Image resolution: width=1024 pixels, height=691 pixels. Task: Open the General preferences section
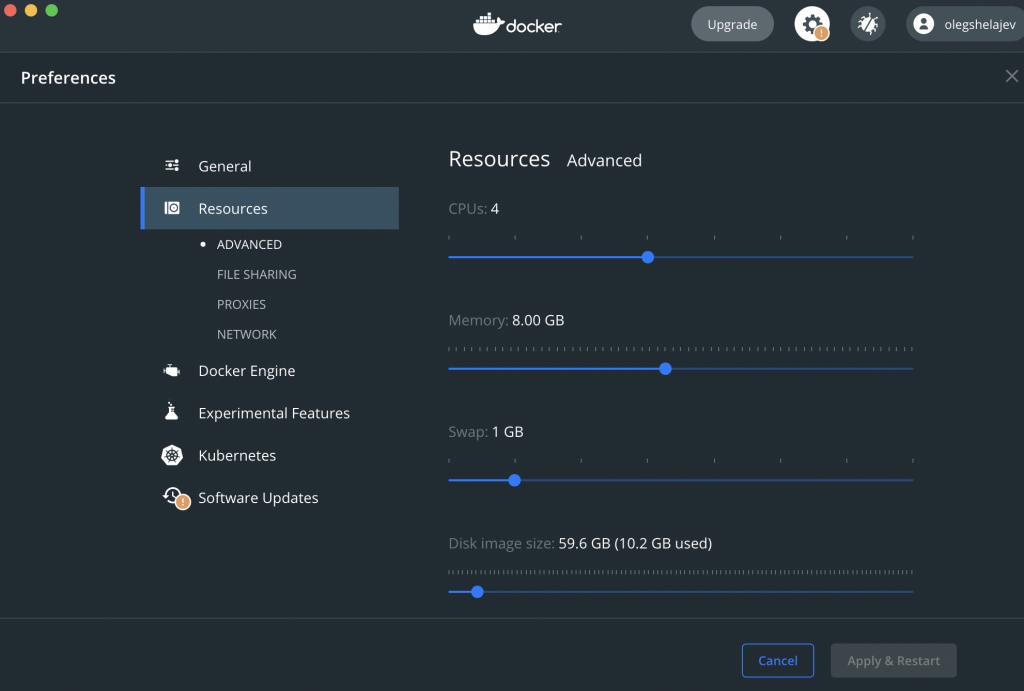225,166
